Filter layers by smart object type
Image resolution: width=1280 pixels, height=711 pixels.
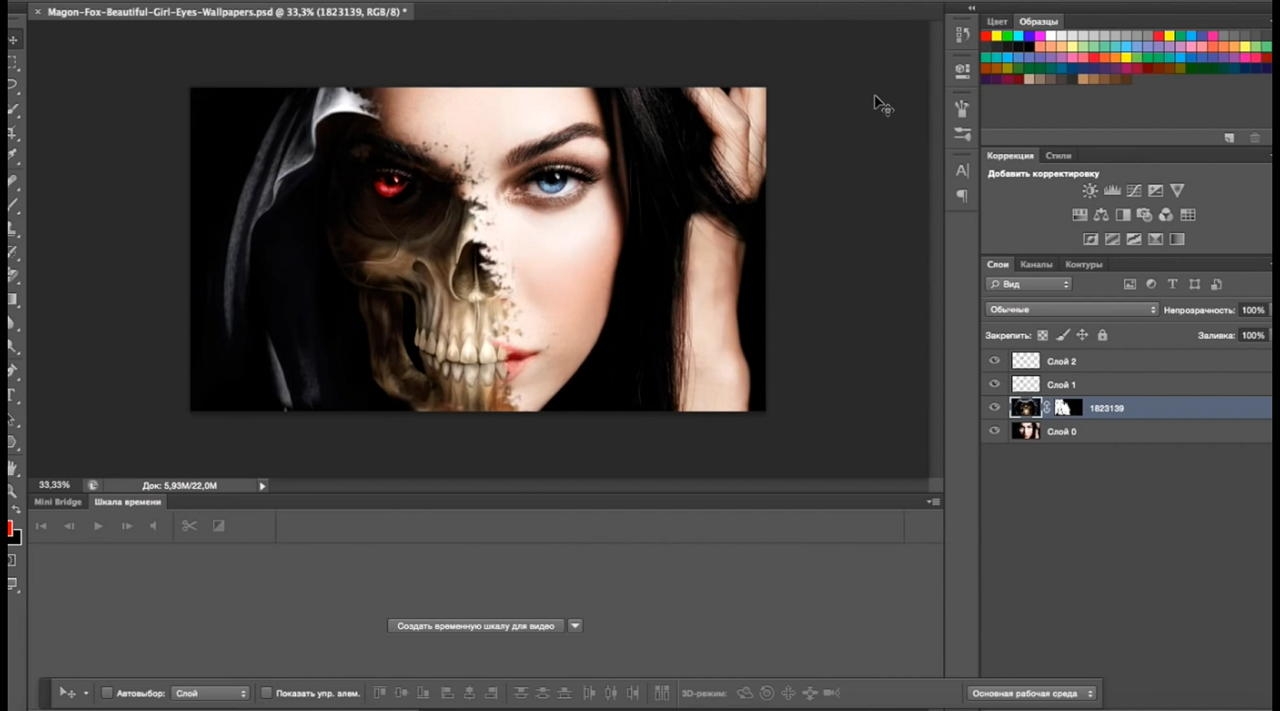[x=1216, y=284]
